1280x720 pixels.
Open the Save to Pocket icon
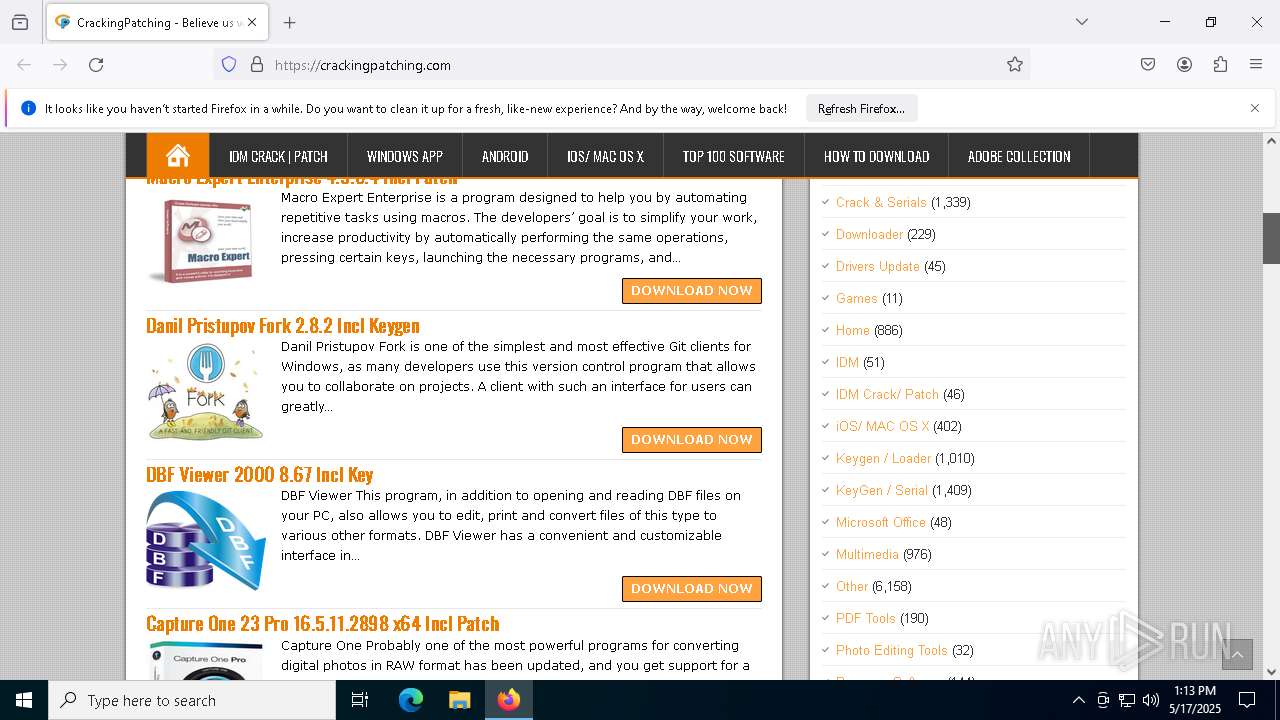1148,65
